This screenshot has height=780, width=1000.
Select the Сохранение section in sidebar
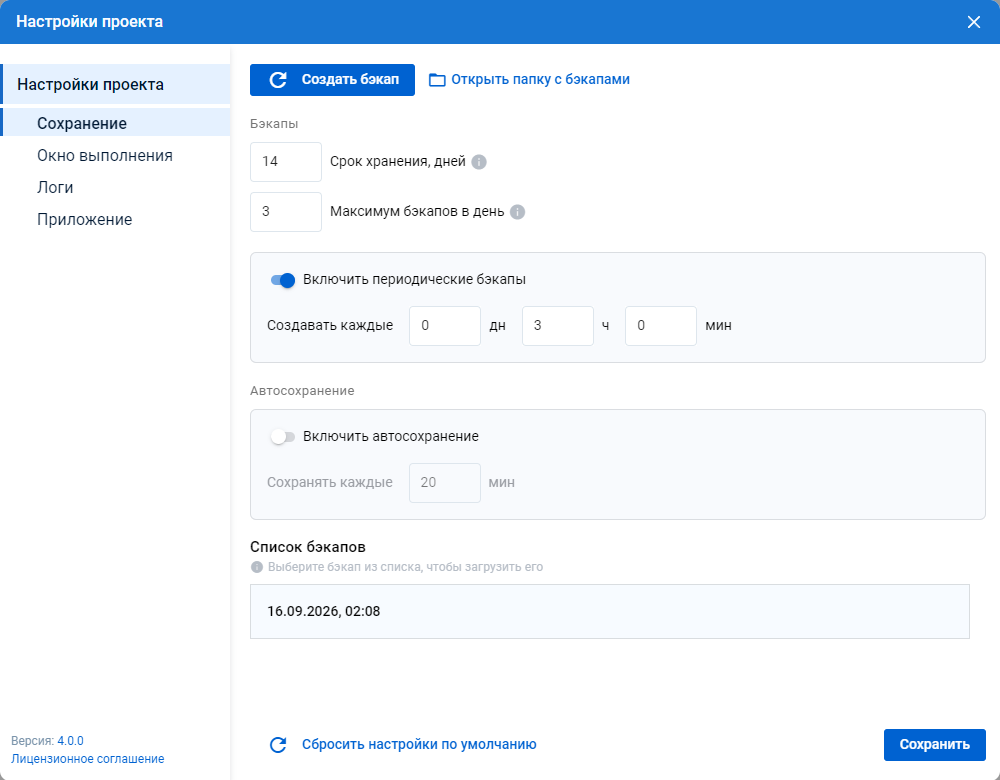tap(82, 123)
